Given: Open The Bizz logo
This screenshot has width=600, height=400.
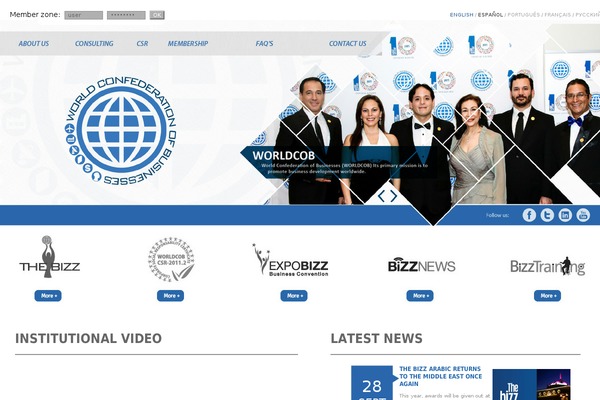Looking at the screenshot, I should click(x=49, y=257).
